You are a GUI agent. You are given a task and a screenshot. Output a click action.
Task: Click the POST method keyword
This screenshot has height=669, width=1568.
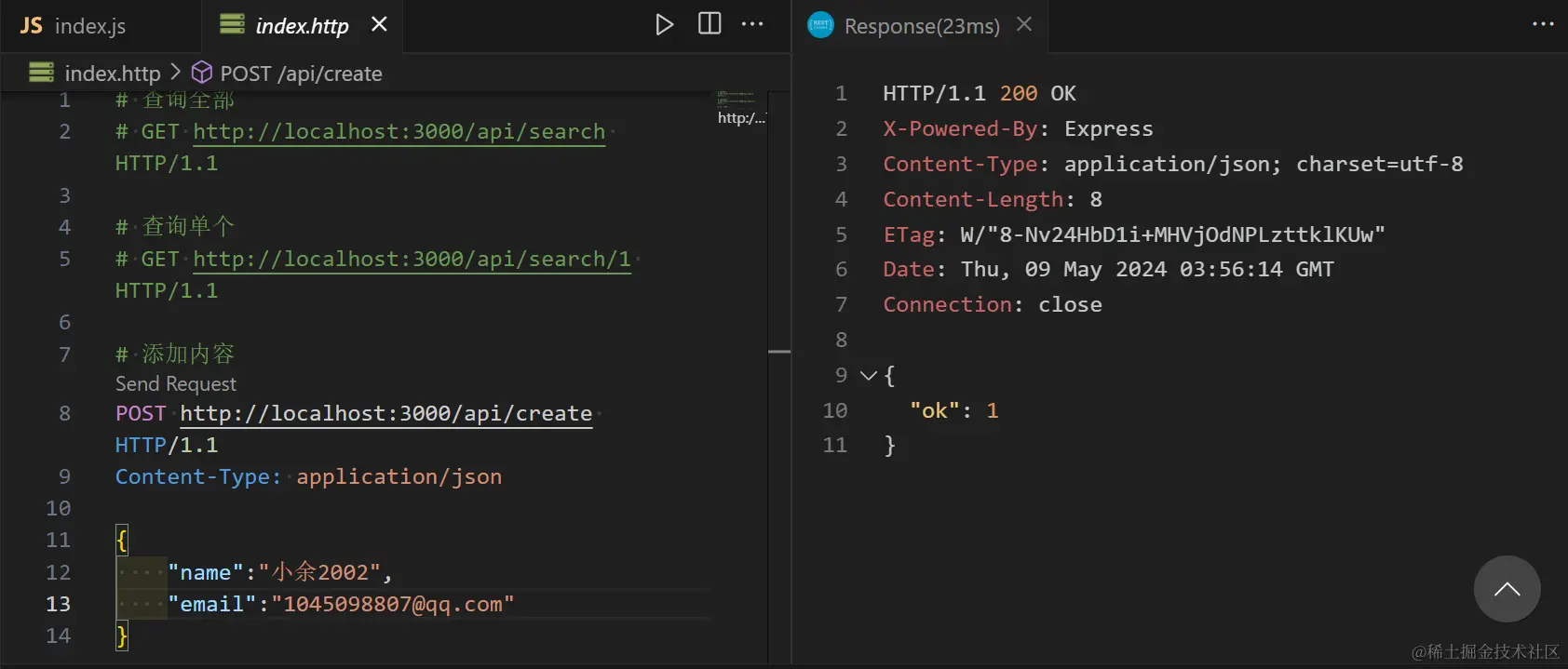[x=141, y=413]
